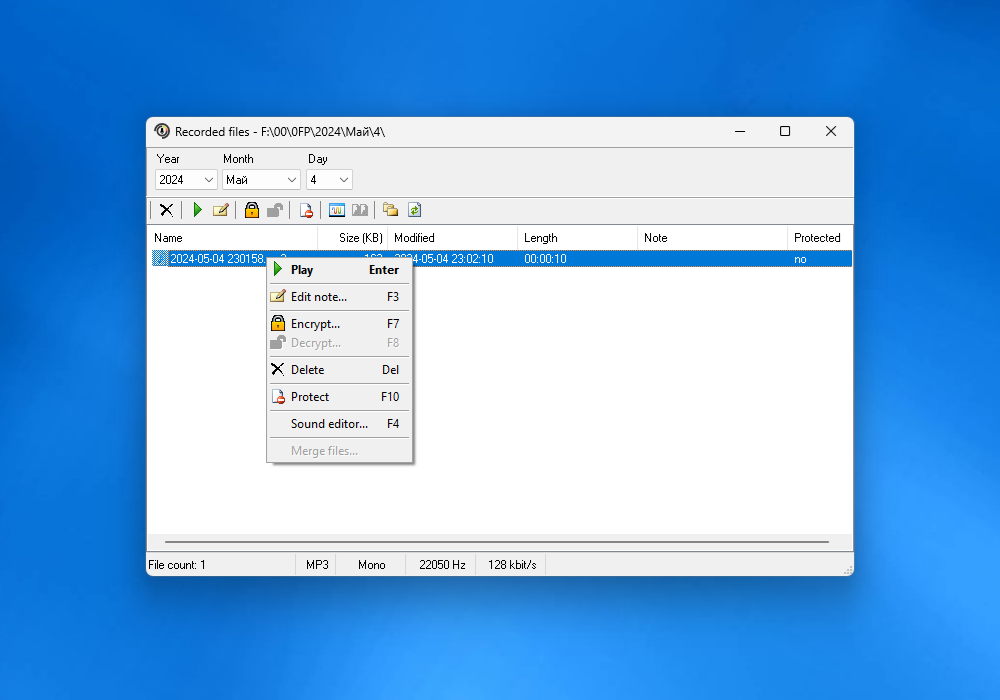Sort by the Size (KB) column header

[x=353, y=238]
